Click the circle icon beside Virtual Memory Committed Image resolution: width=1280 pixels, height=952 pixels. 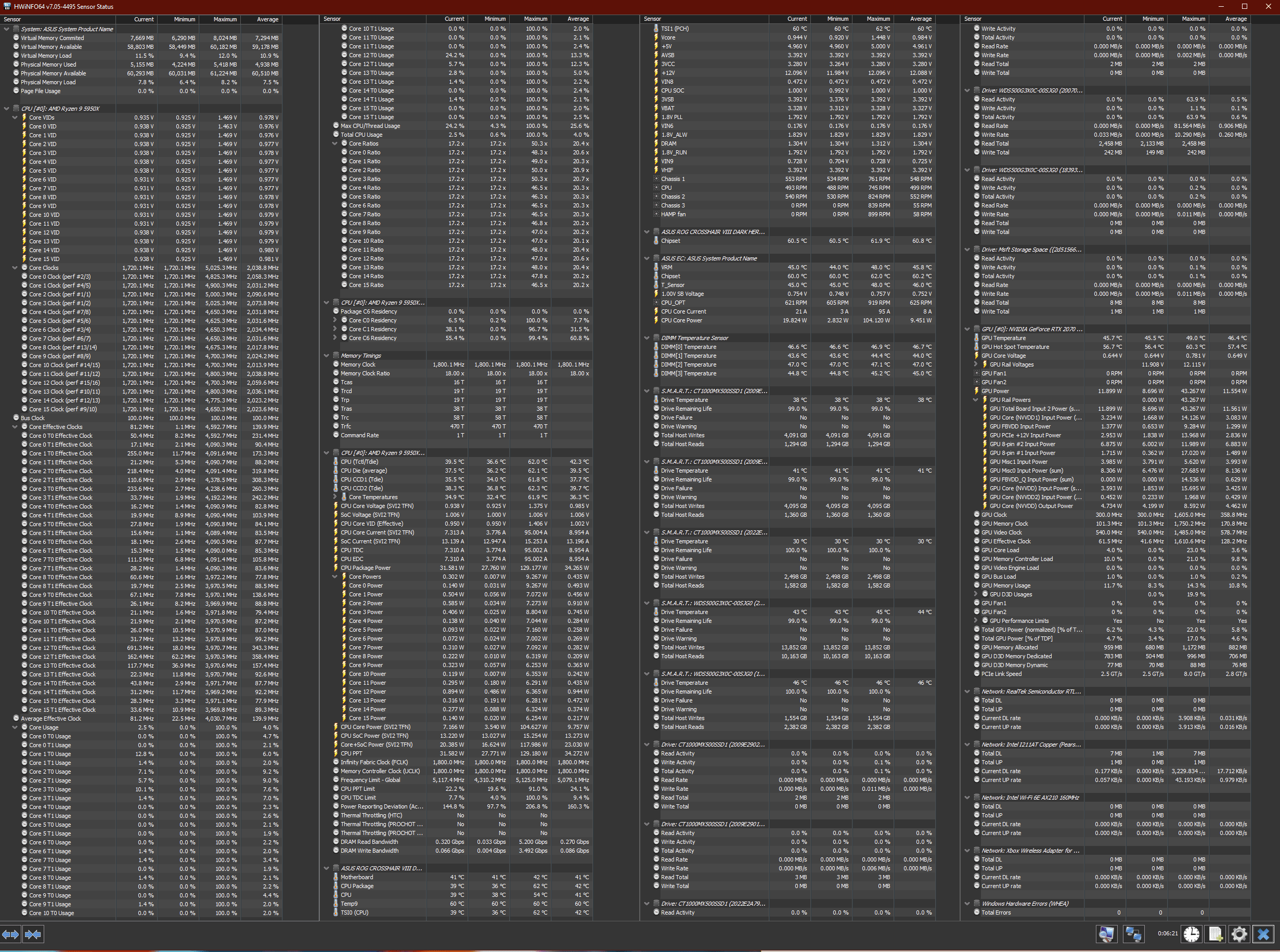click(x=16, y=38)
